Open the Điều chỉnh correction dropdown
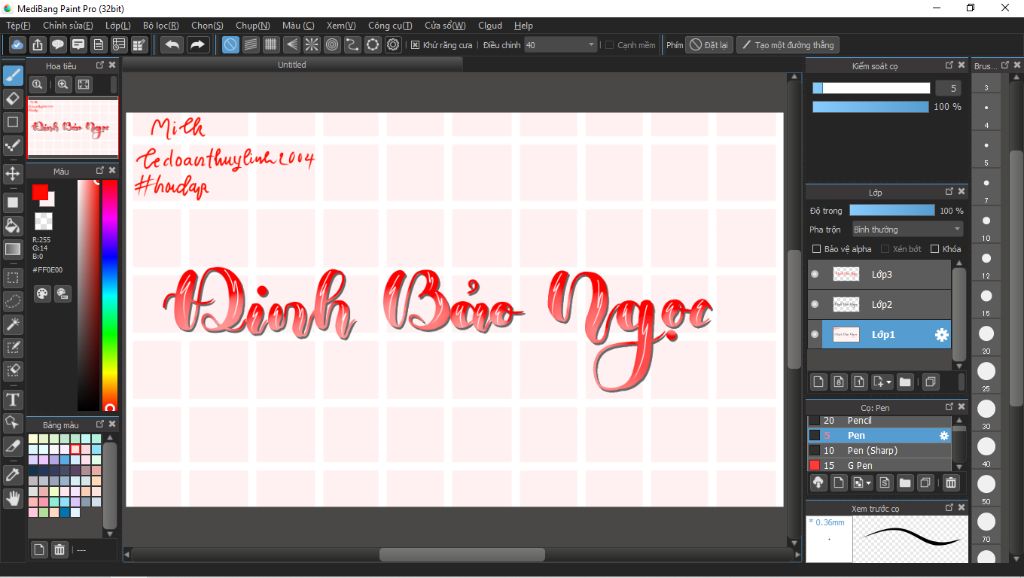This screenshot has width=1024, height=578. pos(561,45)
